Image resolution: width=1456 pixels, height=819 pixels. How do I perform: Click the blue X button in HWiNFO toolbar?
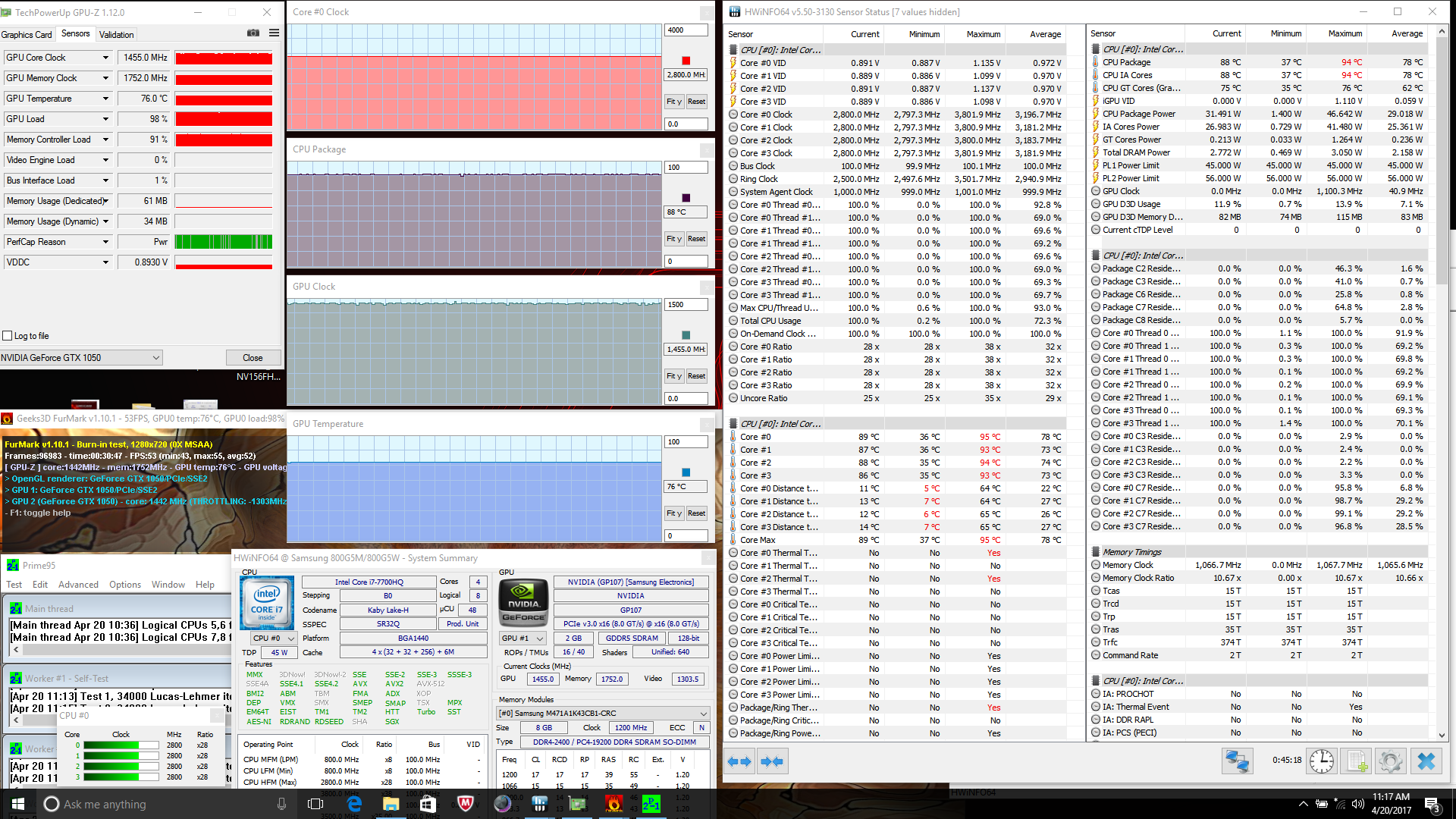(x=1426, y=761)
